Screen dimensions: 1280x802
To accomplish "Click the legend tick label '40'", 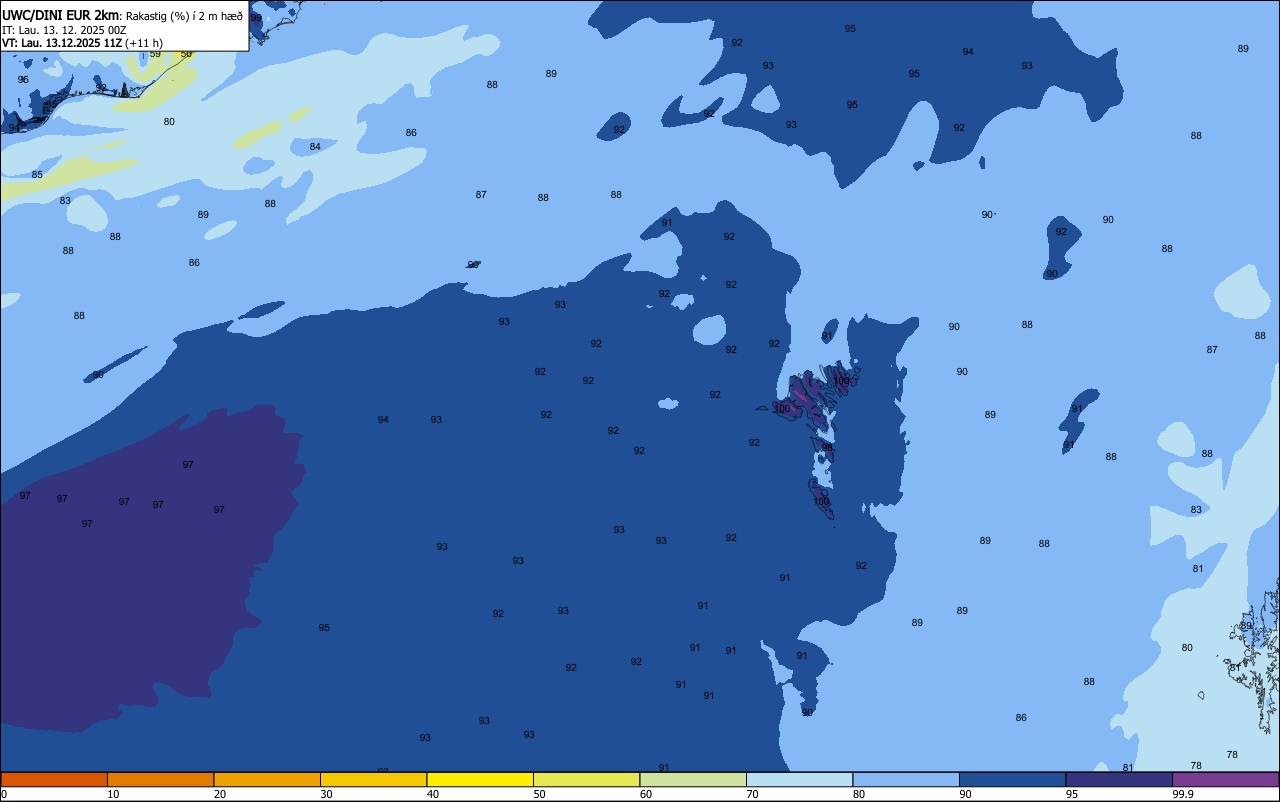I will point(433,794).
